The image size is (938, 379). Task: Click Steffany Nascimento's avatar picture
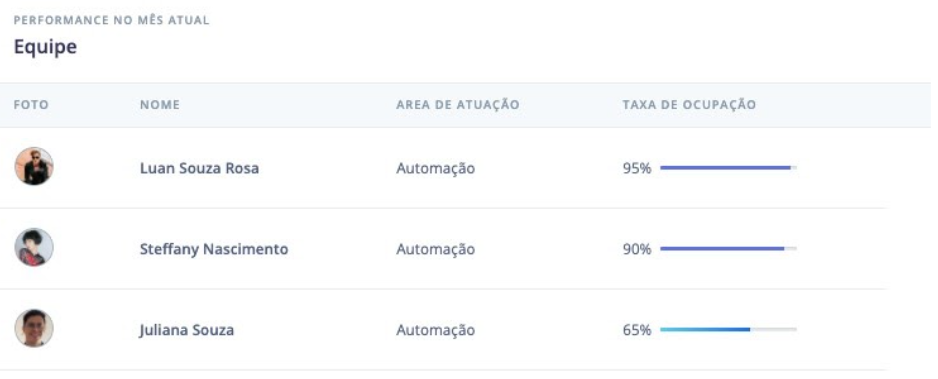tap(34, 247)
